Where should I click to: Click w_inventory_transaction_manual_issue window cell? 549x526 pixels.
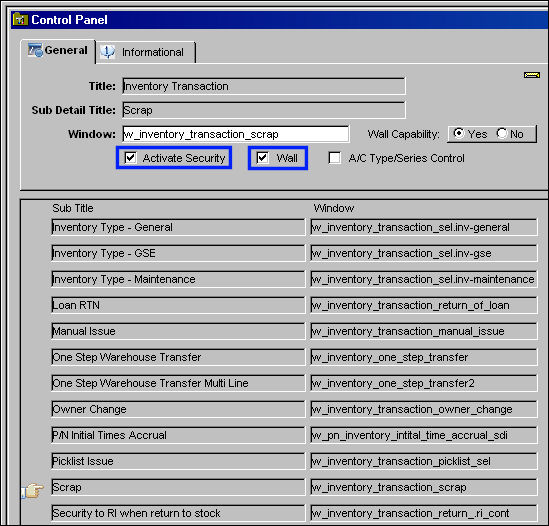pyautogui.click(x=424, y=331)
